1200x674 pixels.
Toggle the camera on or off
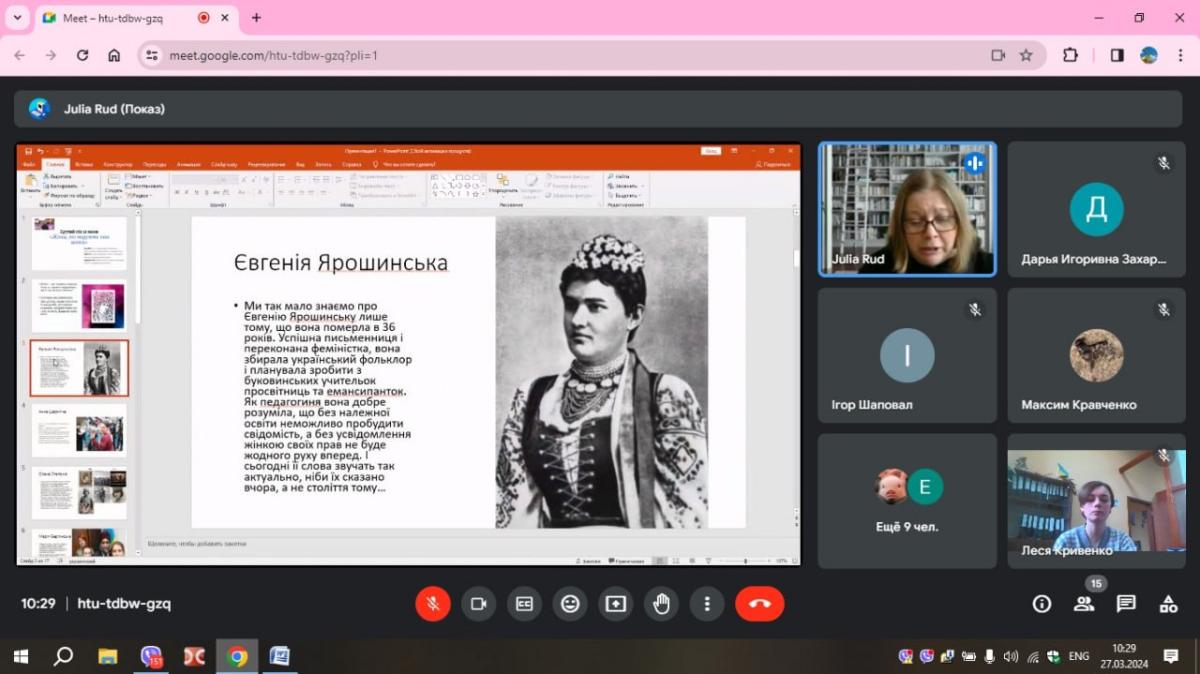[478, 604]
